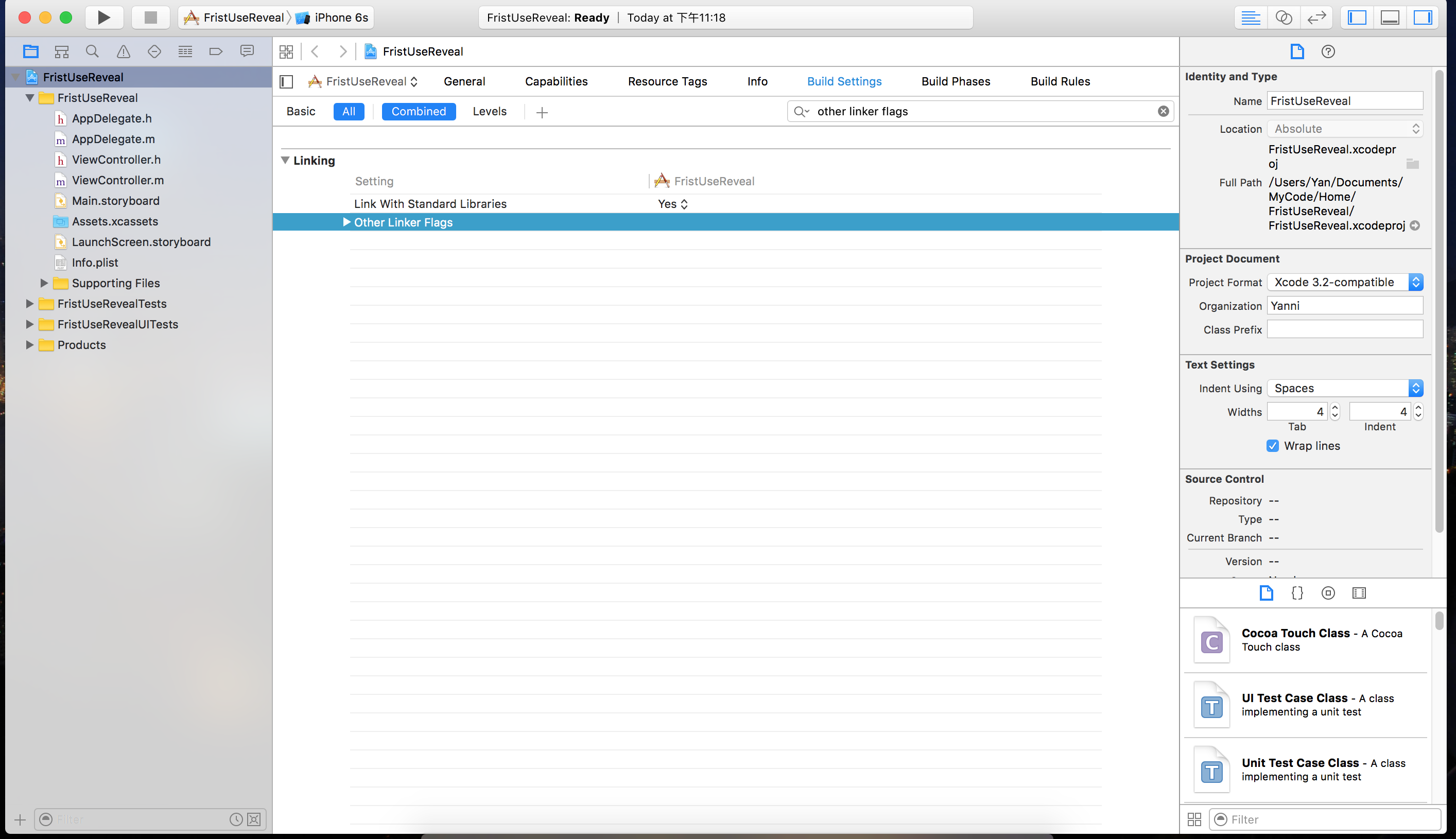The width and height of the screenshot is (1456, 839).
Task: Toggle the projects and targets list
Action: pyautogui.click(x=286, y=81)
